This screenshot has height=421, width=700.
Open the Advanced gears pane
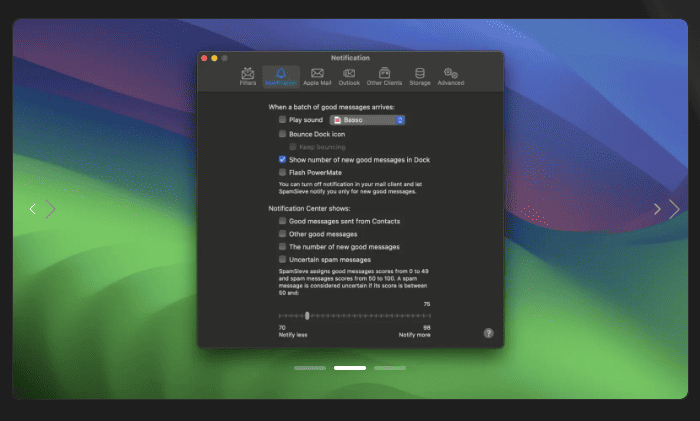coord(450,76)
